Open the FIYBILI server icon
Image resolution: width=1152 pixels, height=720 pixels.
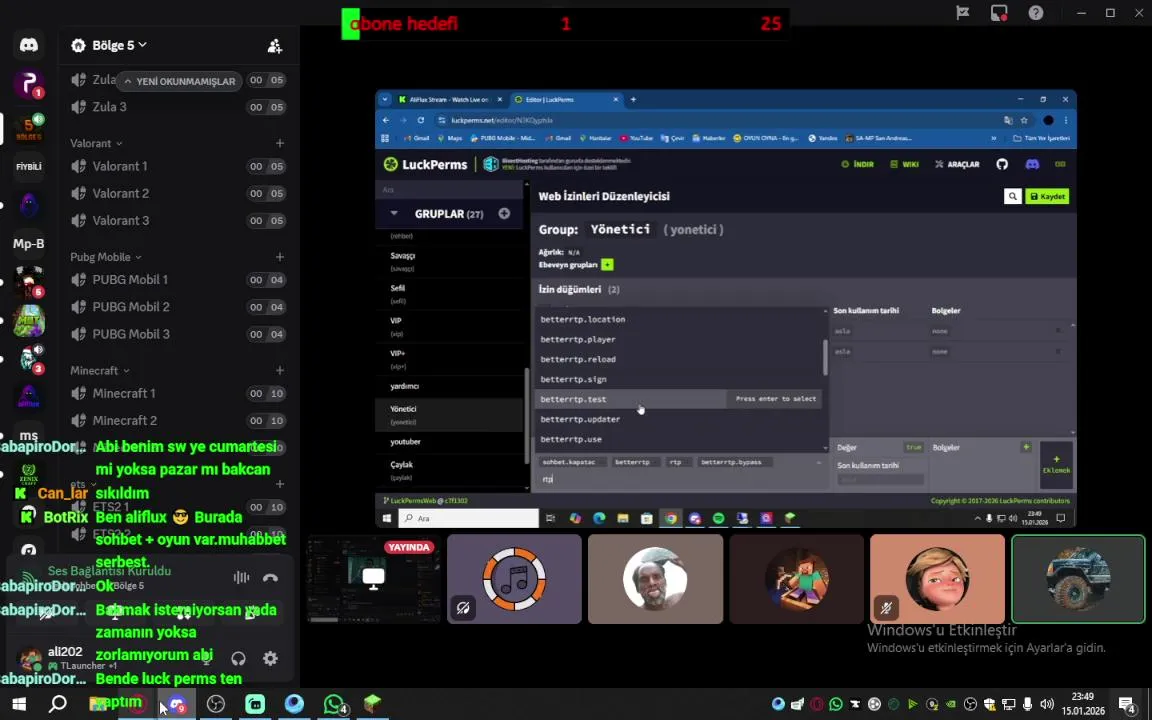click(29, 166)
